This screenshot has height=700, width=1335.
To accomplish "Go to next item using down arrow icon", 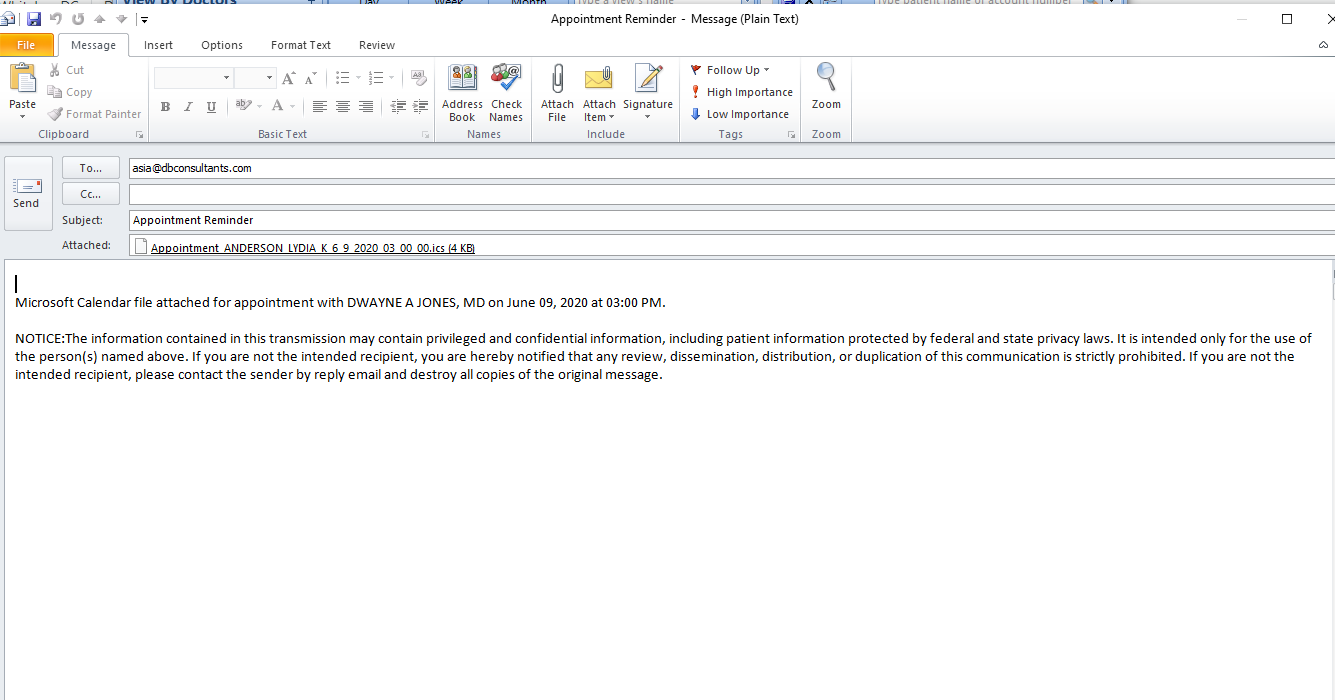I will pos(122,19).
